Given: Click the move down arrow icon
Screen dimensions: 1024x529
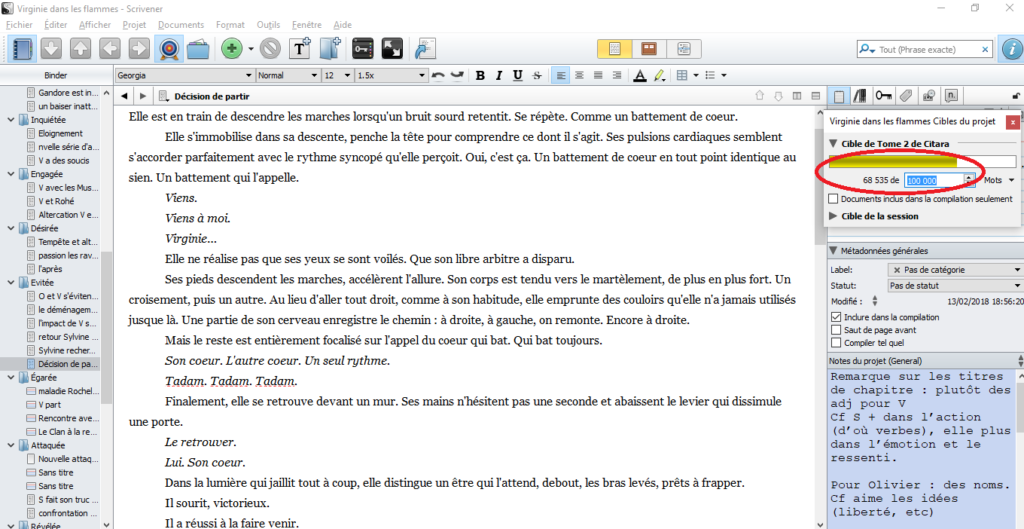Looking at the screenshot, I should click(52, 49).
